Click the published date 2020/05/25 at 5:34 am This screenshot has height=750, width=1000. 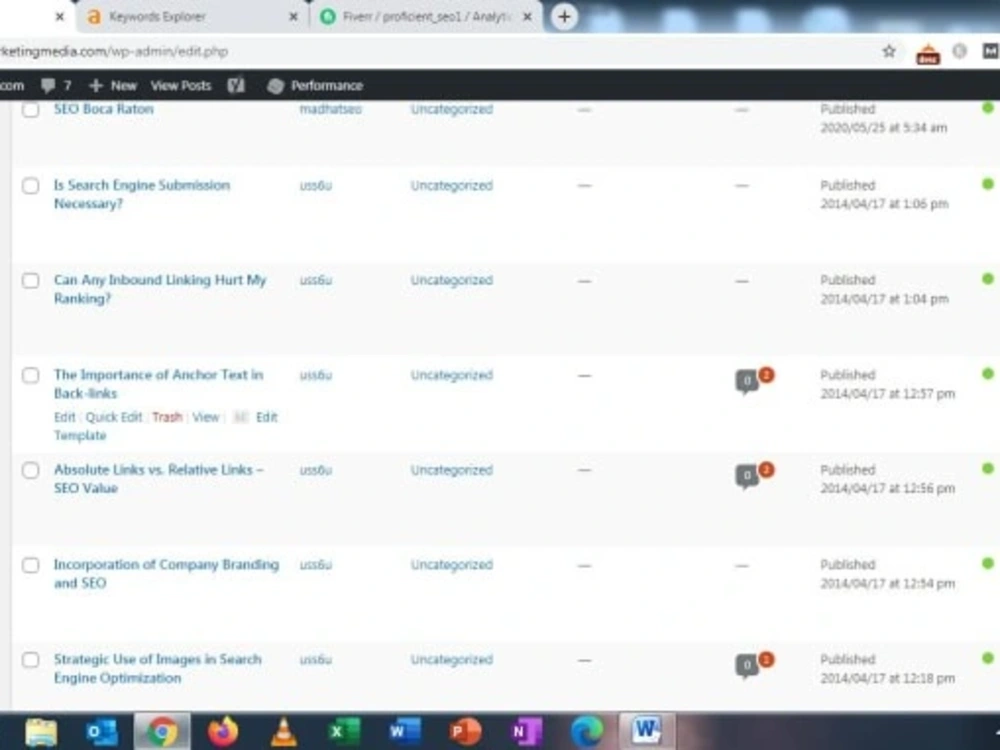point(883,128)
